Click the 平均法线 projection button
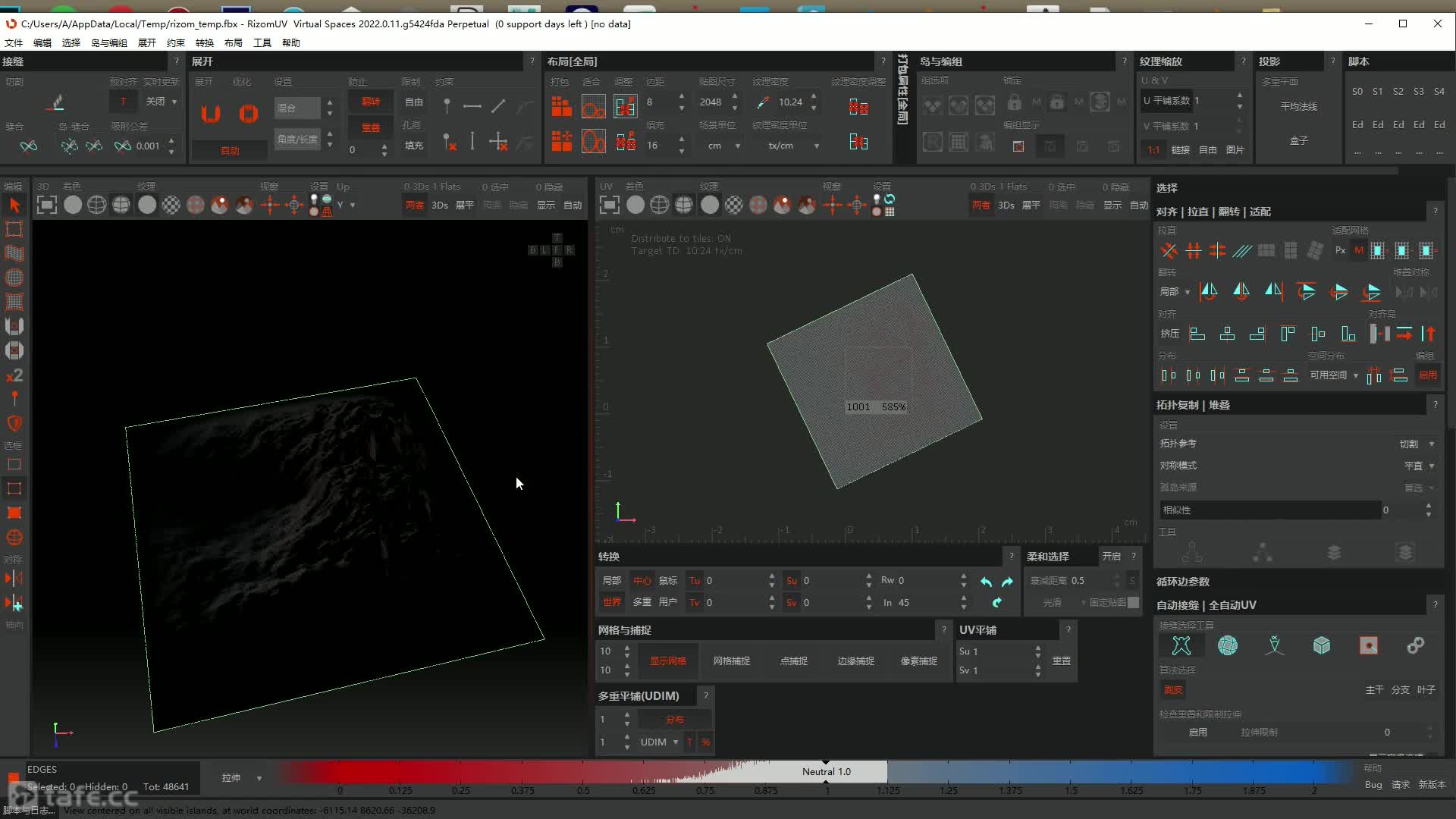This screenshot has width=1456, height=819. point(1299,107)
